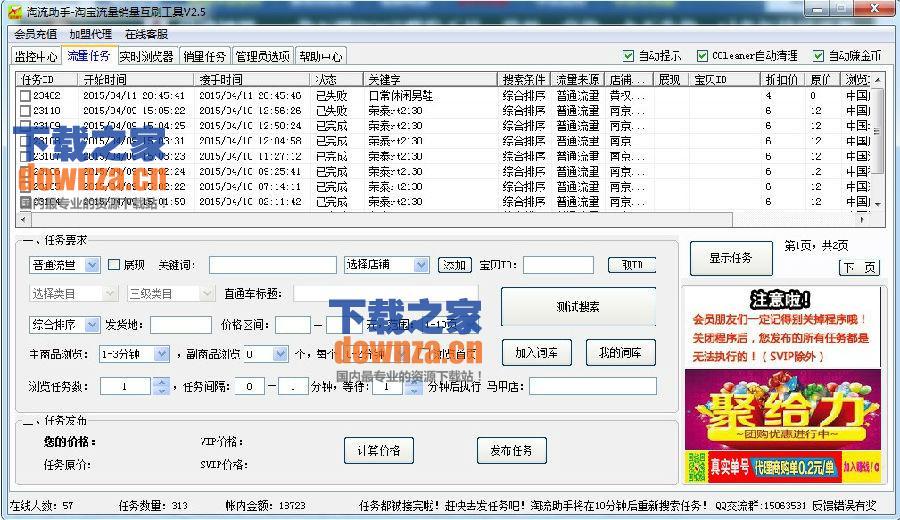Focus the 关键词 input field
Screen dimensions: 900x520
point(273,265)
